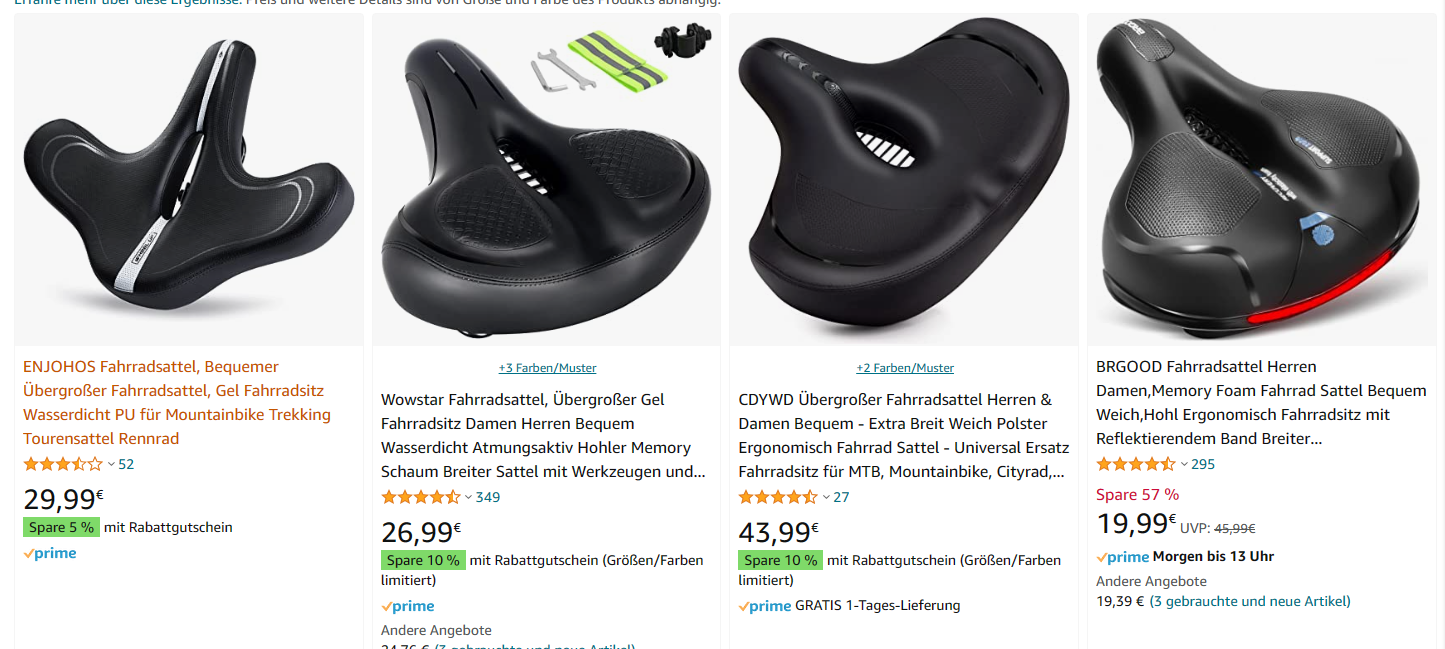
Task: Expand rating chevron beside 349 reviews
Action: pyautogui.click(x=469, y=498)
